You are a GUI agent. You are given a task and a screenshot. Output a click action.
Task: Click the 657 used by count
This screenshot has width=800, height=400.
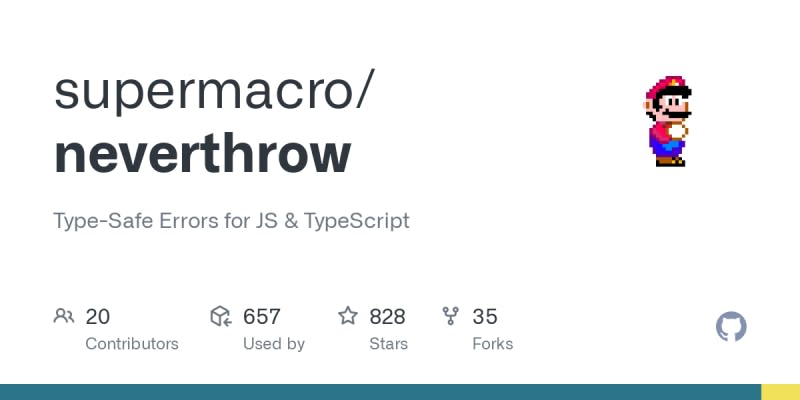(262, 317)
